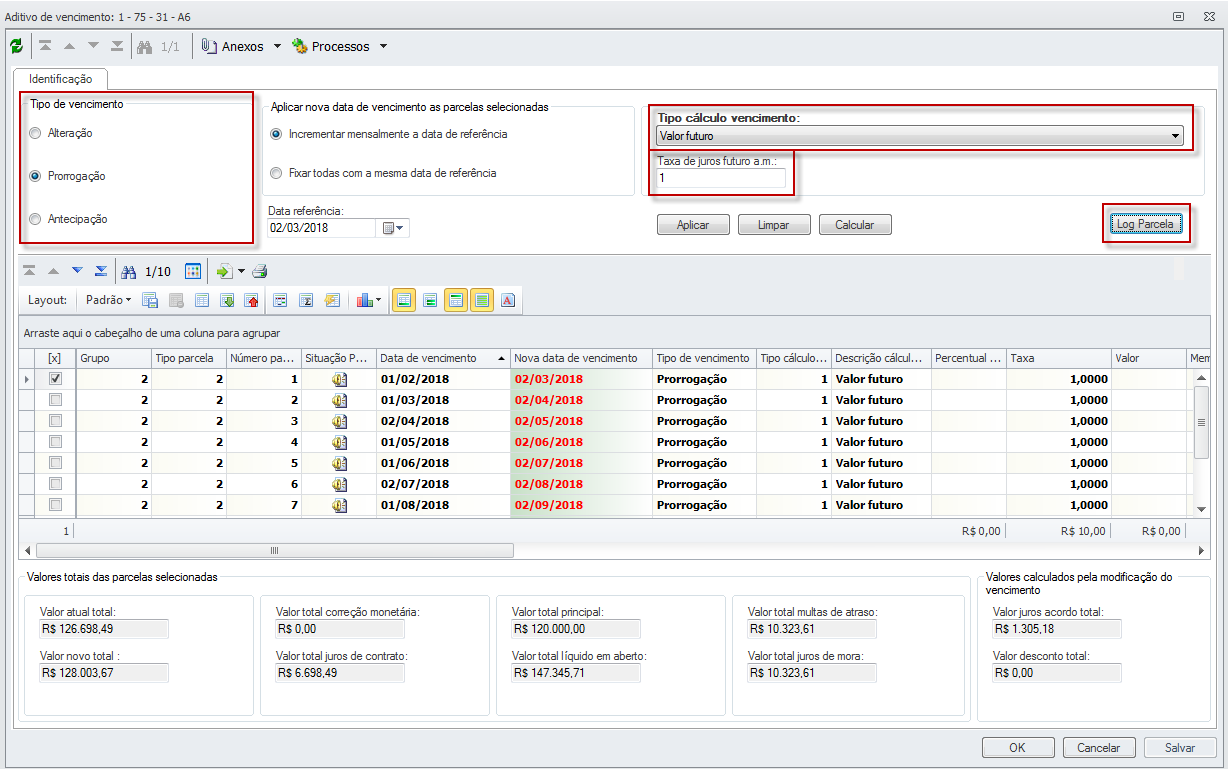Click situação icon in parcela 7 row
This screenshot has height=769, width=1228.
339,505
